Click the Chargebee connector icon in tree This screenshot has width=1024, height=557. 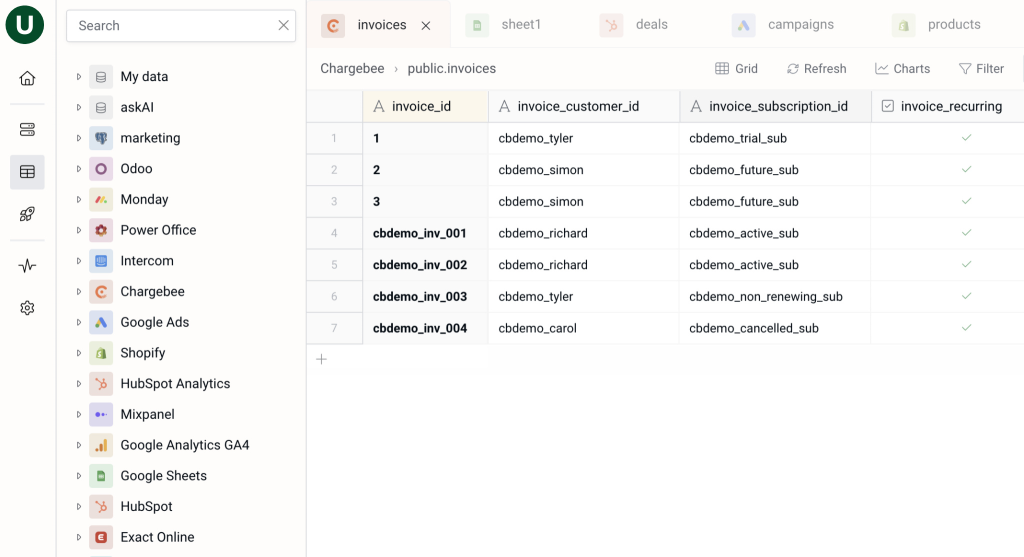click(101, 291)
